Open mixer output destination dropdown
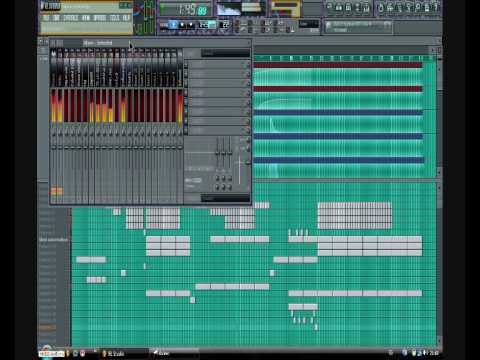 (225, 198)
